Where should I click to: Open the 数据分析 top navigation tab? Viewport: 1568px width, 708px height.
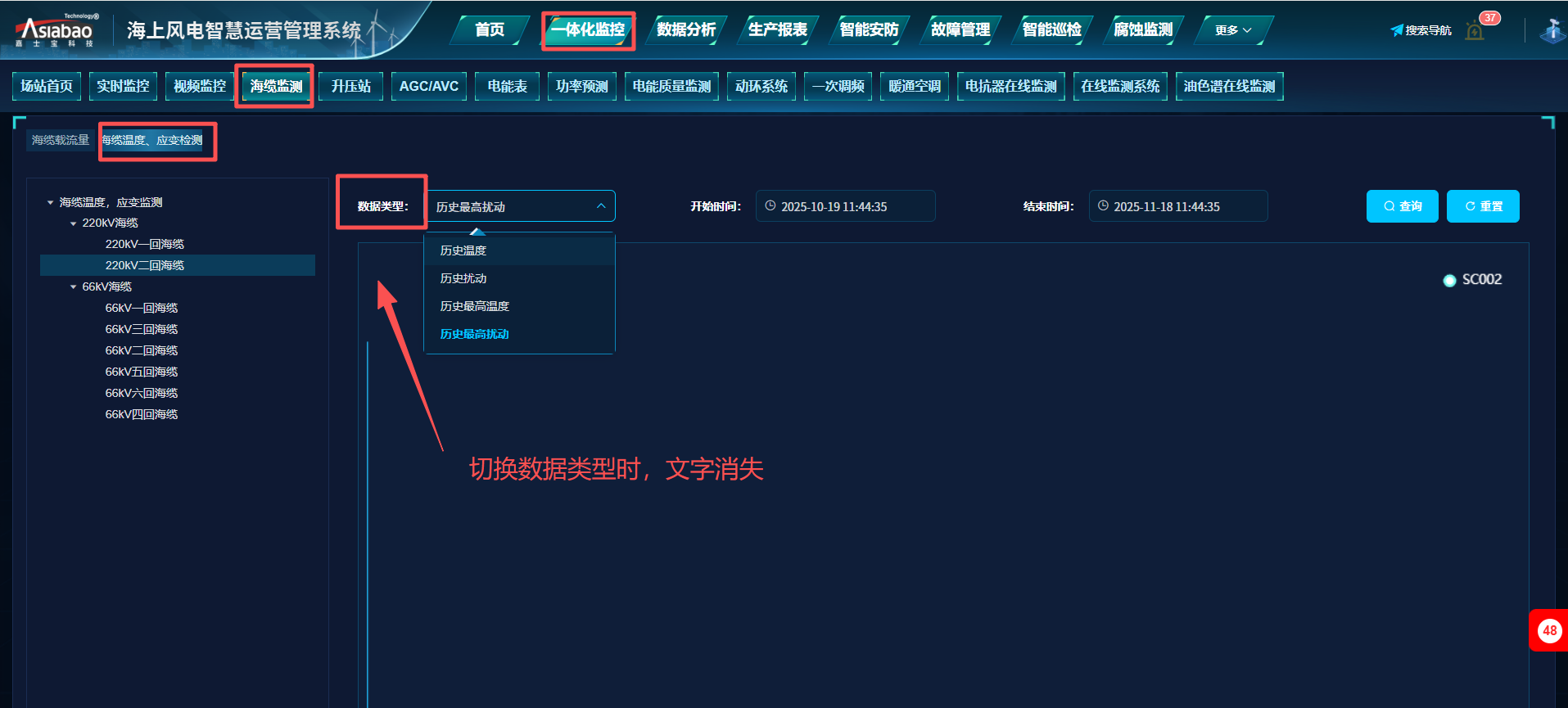tap(686, 30)
